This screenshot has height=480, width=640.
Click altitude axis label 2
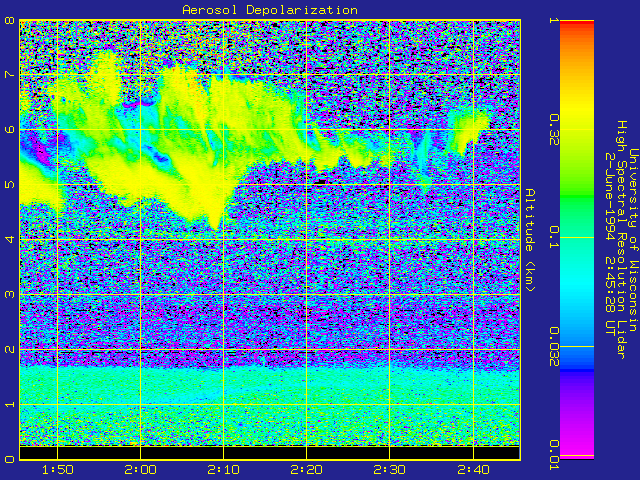(10, 349)
